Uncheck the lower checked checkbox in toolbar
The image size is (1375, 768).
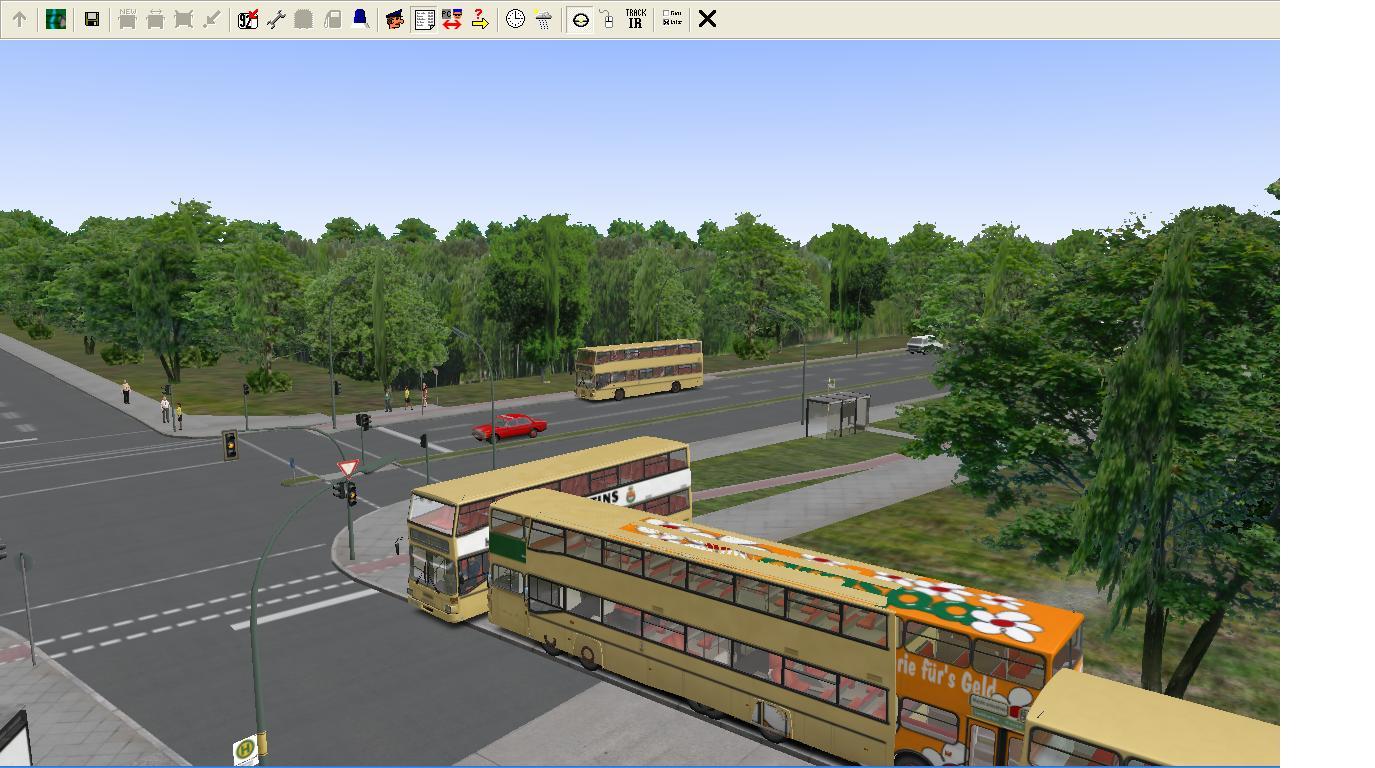tap(667, 23)
